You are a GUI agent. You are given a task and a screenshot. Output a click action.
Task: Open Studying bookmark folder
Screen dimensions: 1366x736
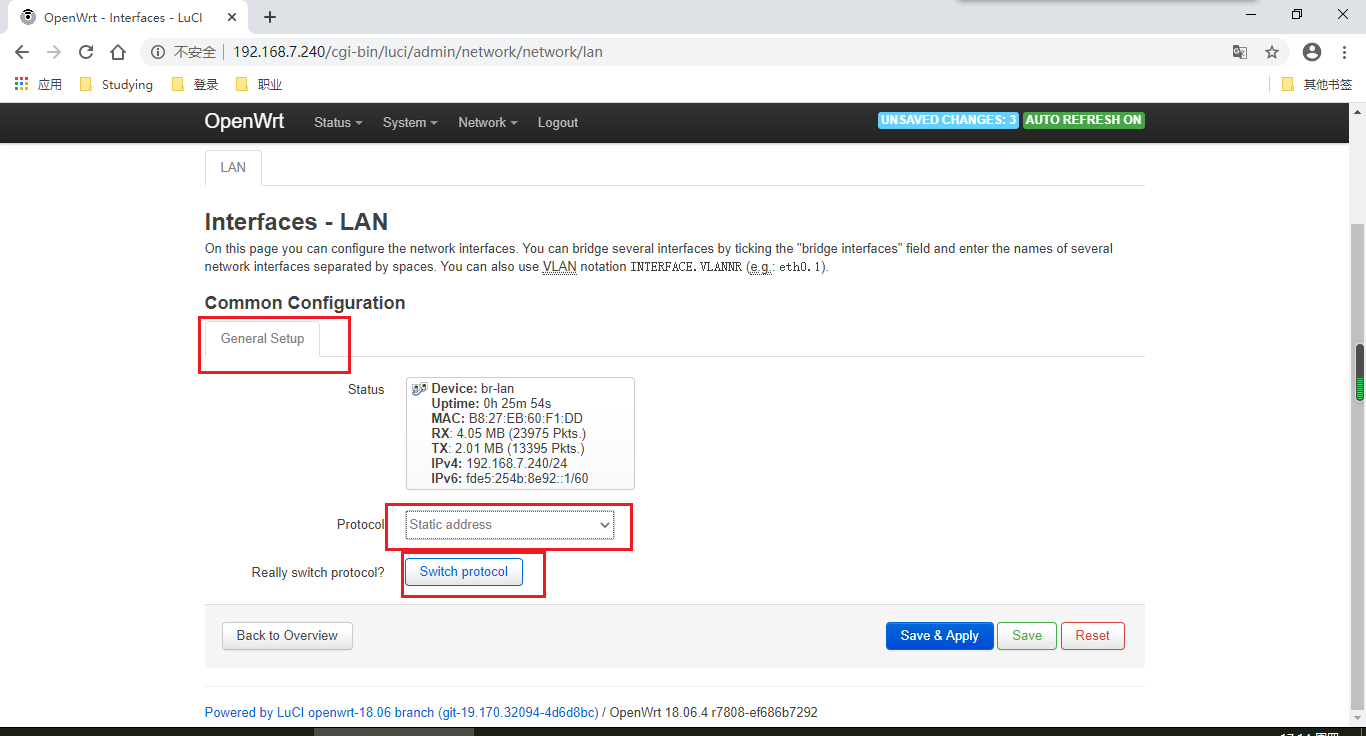coord(116,84)
